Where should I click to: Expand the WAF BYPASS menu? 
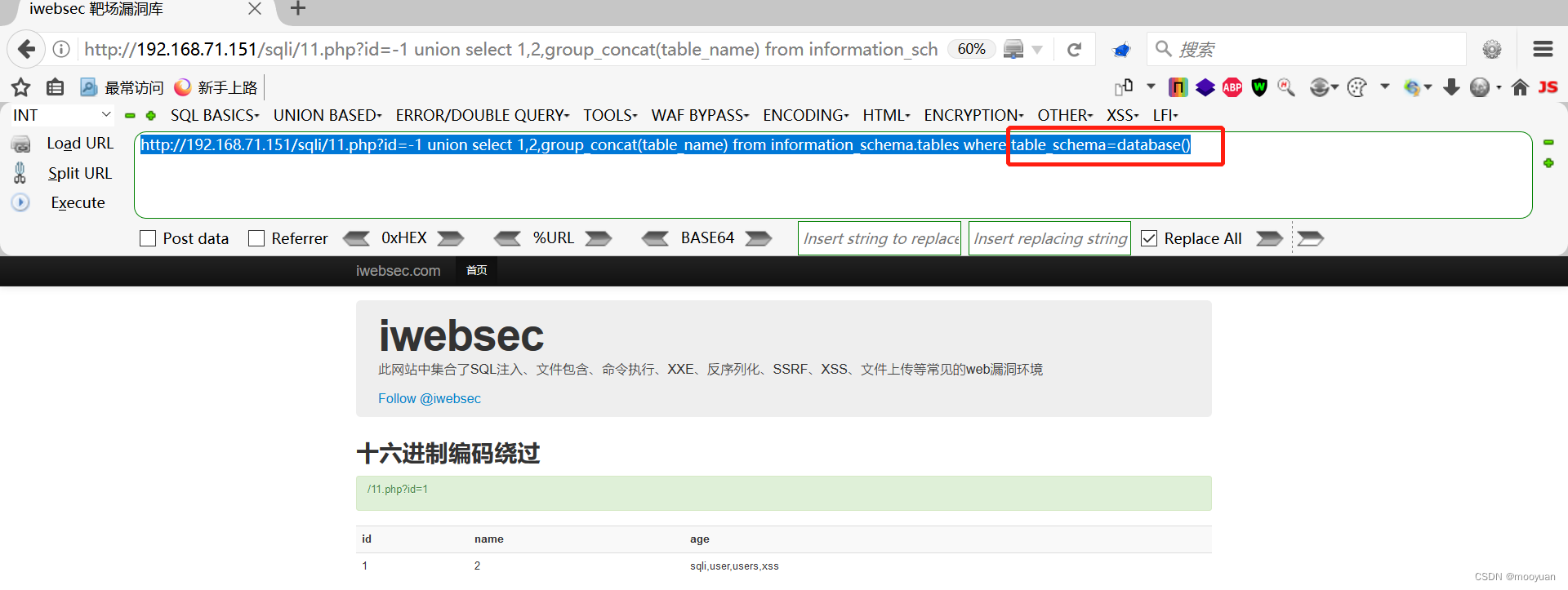click(700, 115)
